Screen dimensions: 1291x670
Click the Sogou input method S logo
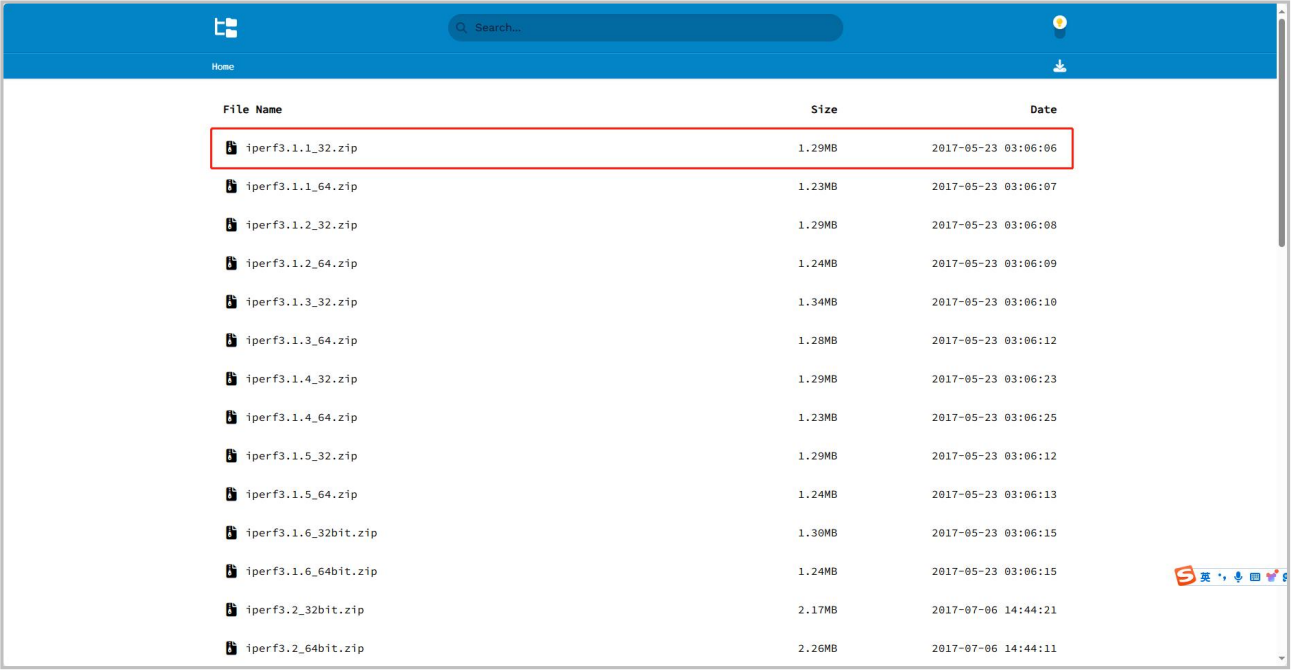click(1185, 577)
